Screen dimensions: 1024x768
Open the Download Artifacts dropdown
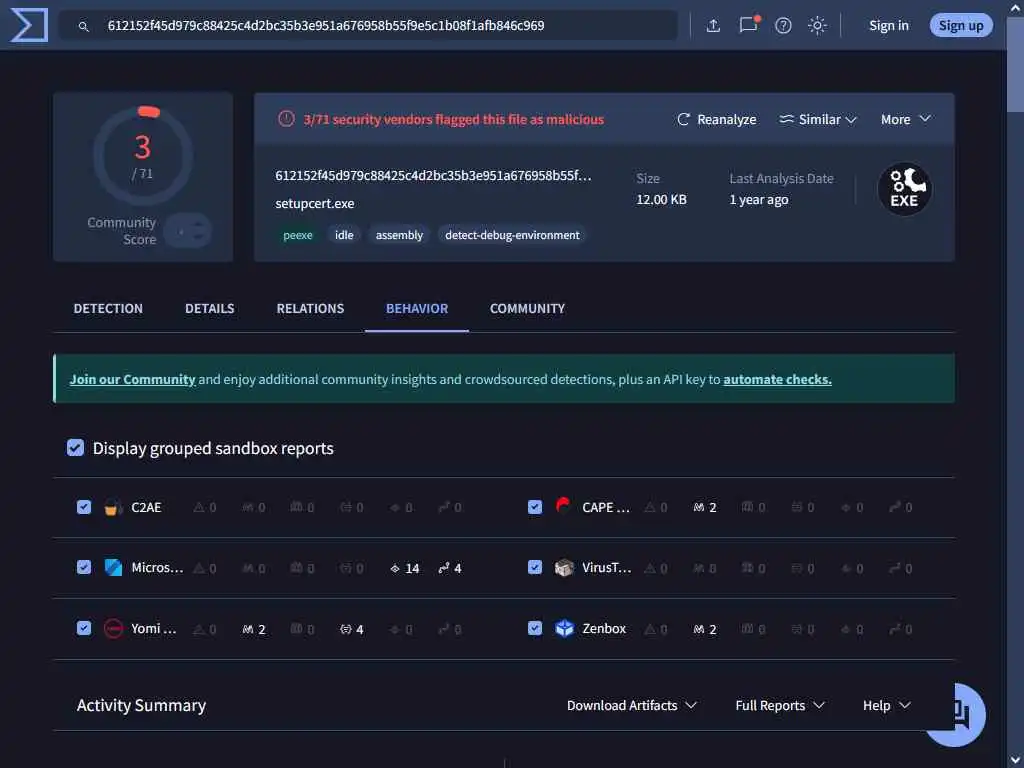pyautogui.click(x=632, y=705)
